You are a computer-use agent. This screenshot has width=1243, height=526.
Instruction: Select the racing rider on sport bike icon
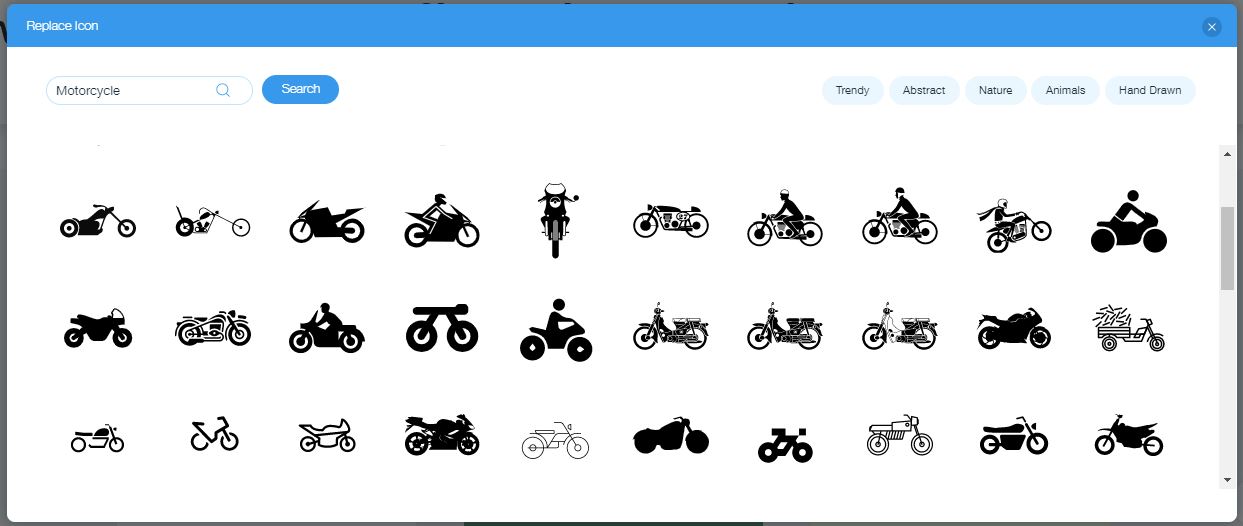click(442, 221)
